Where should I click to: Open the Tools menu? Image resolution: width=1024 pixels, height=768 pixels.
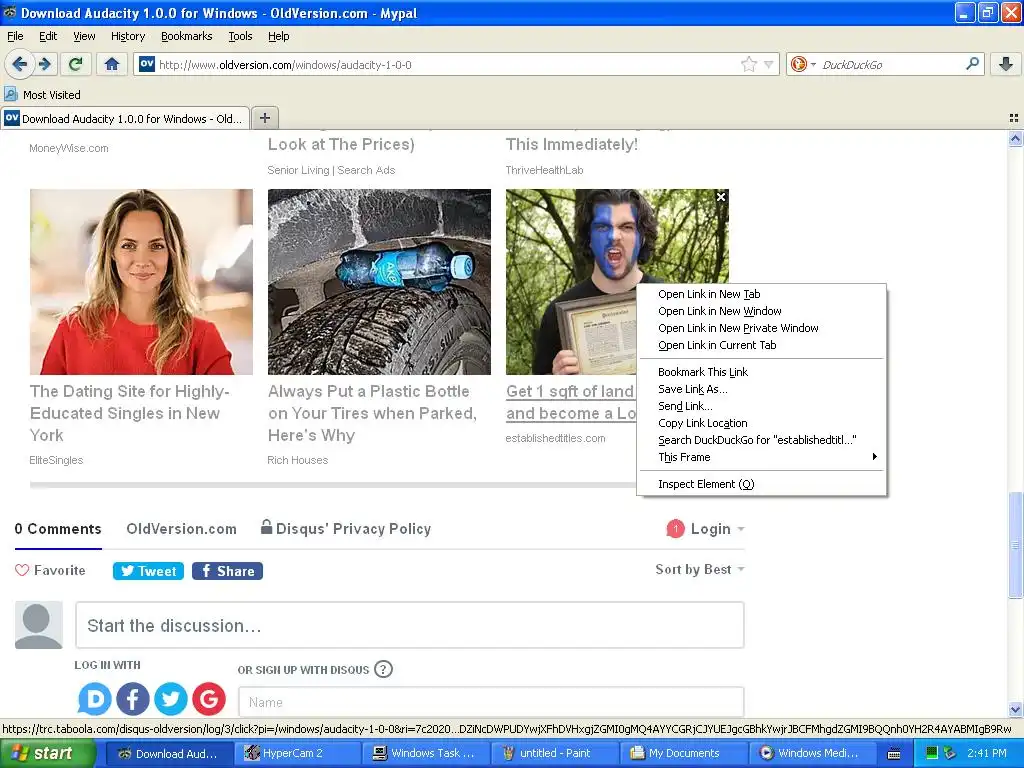[240, 36]
